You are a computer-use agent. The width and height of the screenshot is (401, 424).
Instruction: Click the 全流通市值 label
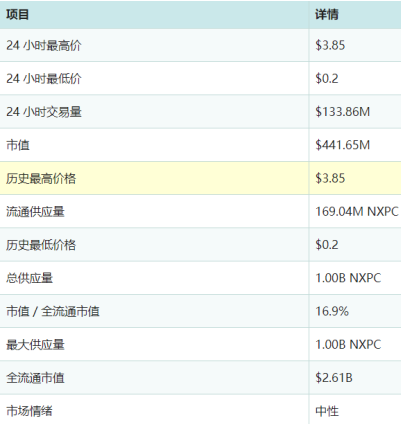[35, 378]
